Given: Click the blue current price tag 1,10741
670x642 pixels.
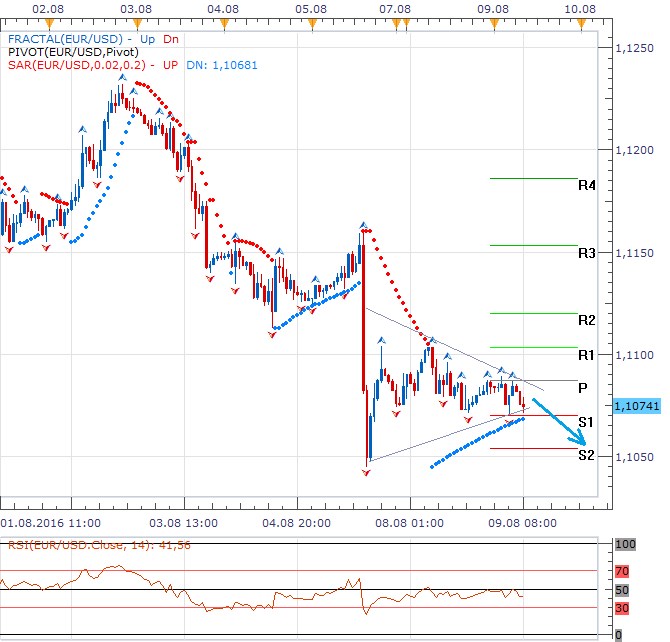Looking at the screenshot, I should pyautogui.click(x=636, y=406).
